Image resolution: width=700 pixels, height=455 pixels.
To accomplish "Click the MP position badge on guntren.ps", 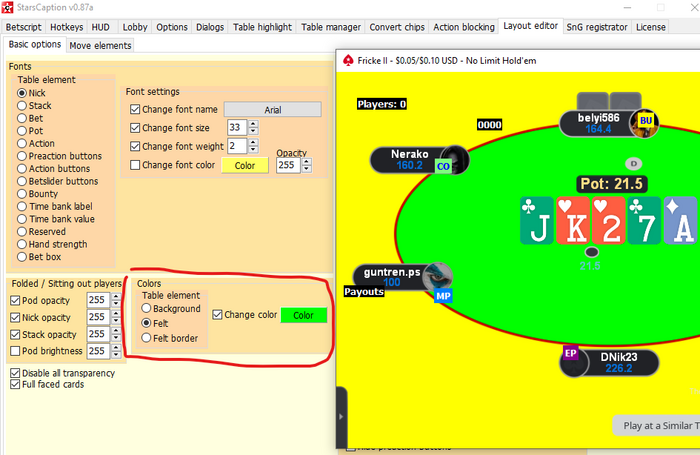I will [443, 296].
